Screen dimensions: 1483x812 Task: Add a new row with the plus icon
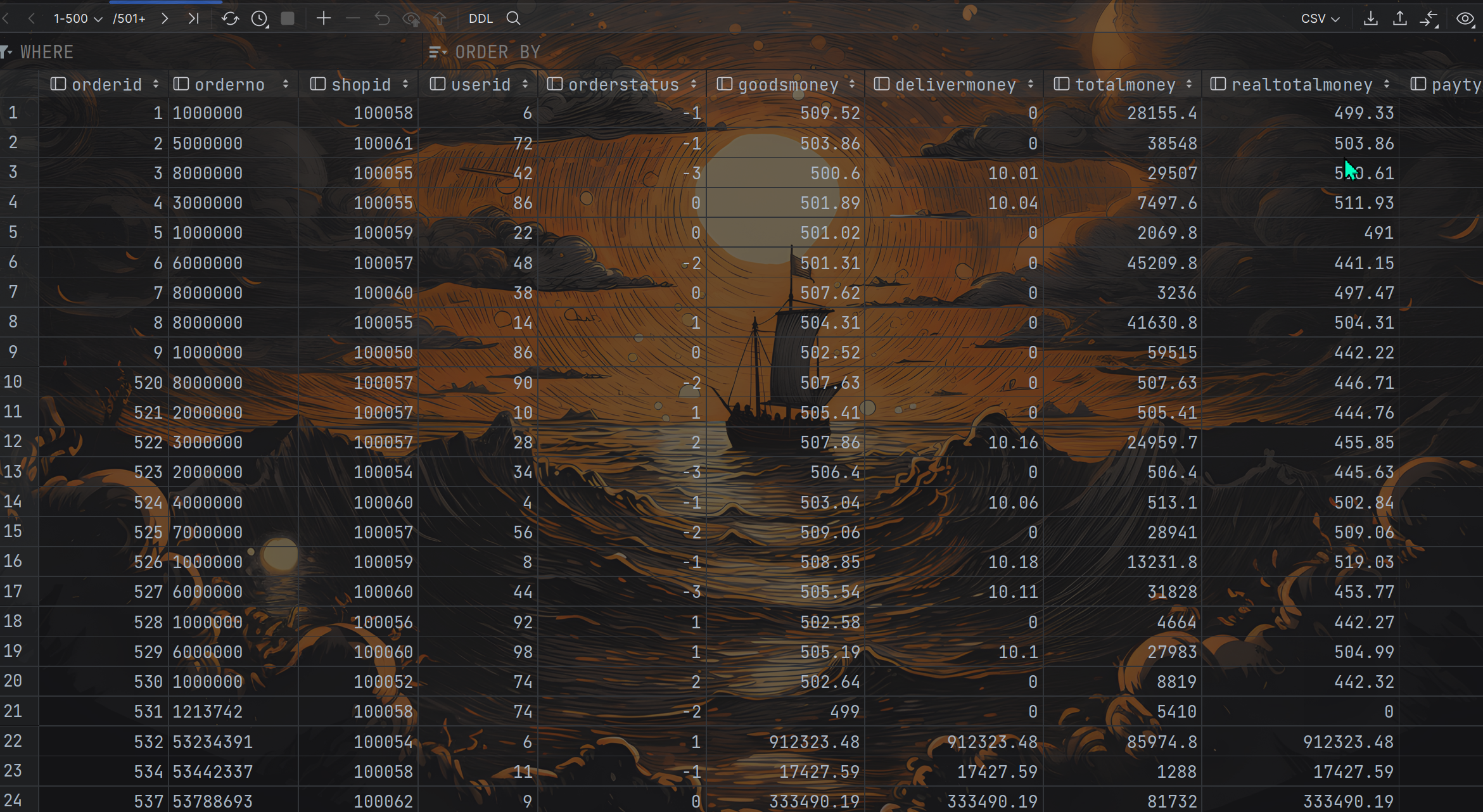click(x=324, y=18)
